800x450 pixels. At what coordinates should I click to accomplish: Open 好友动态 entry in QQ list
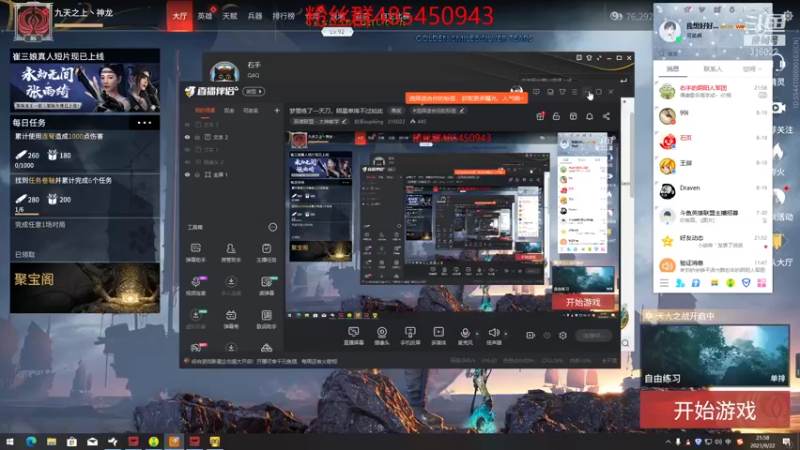coord(713,241)
